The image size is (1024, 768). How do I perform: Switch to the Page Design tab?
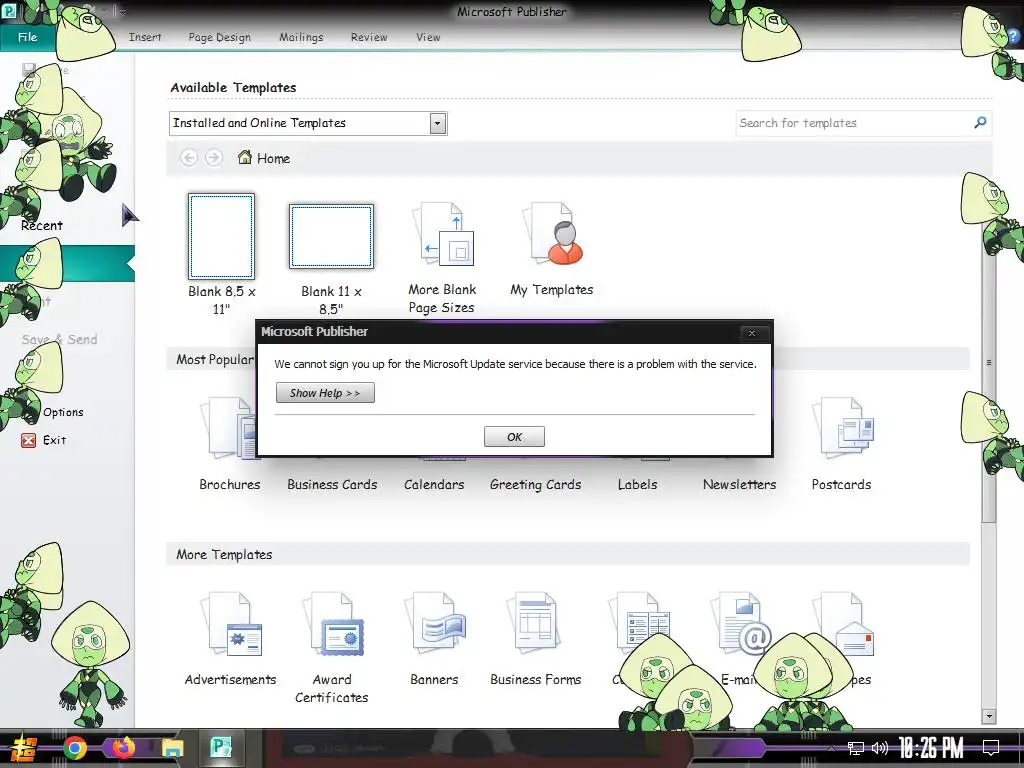point(219,37)
